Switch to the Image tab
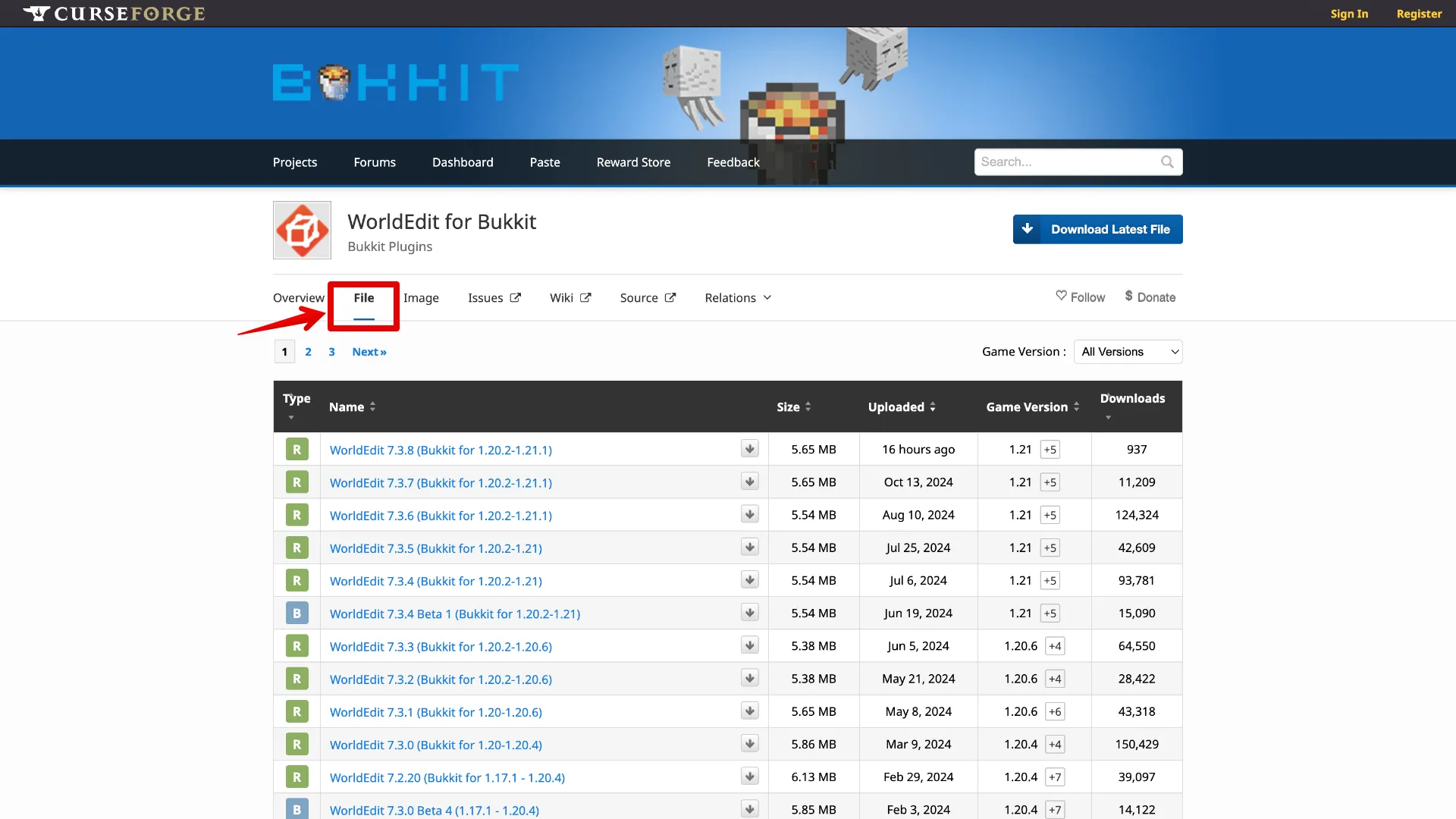 pyautogui.click(x=421, y=298)
